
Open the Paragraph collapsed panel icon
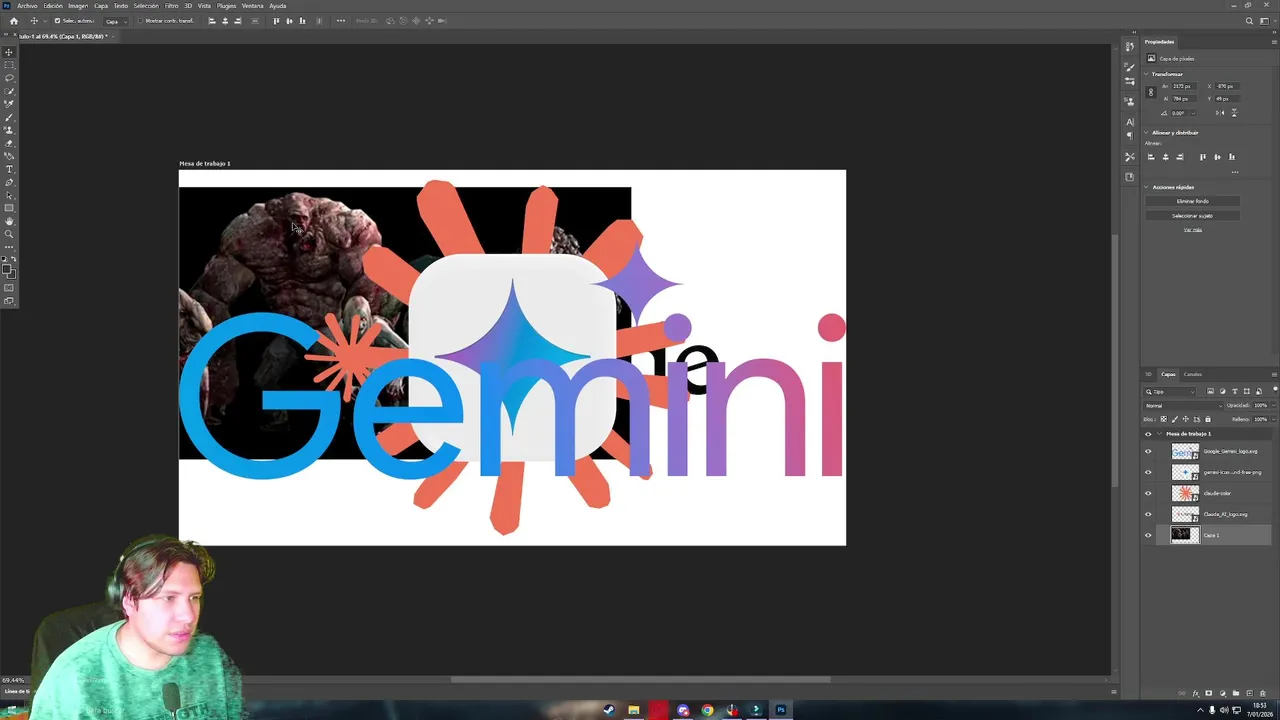(1130, 136)
